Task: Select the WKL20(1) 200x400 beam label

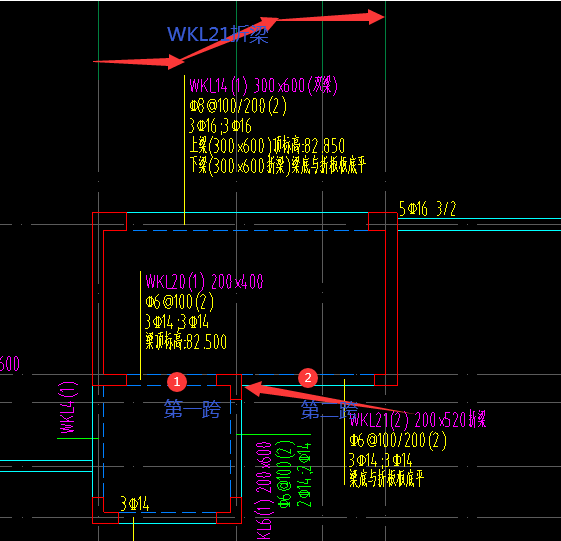Action: coord(204,282)
